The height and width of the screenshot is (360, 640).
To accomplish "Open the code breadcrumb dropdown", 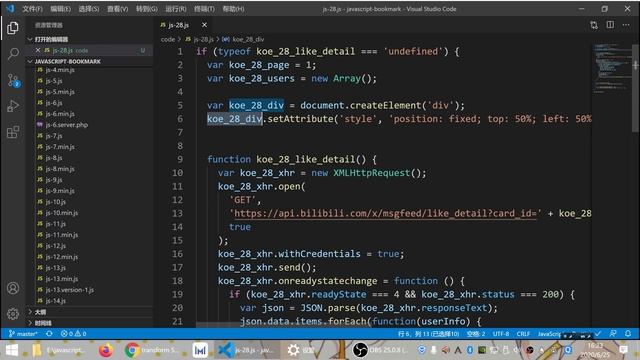I will [x=168, y=39].
